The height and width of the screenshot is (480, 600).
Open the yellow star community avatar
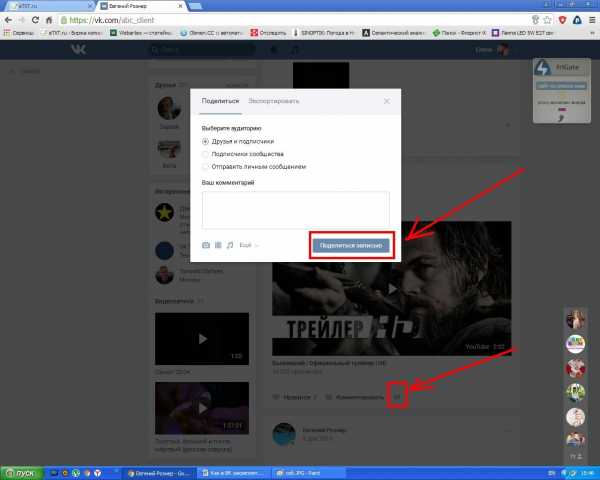point(165,212)
